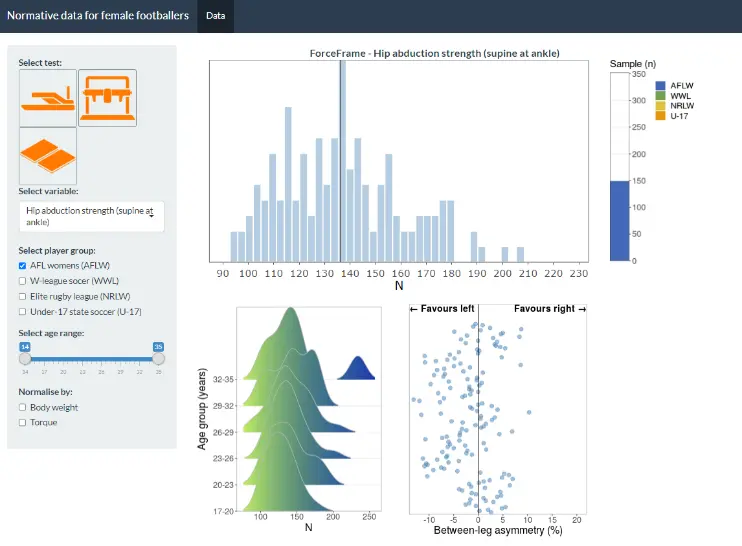
Task: Click the green WWL legend swatch
Action: click(660, 96)
